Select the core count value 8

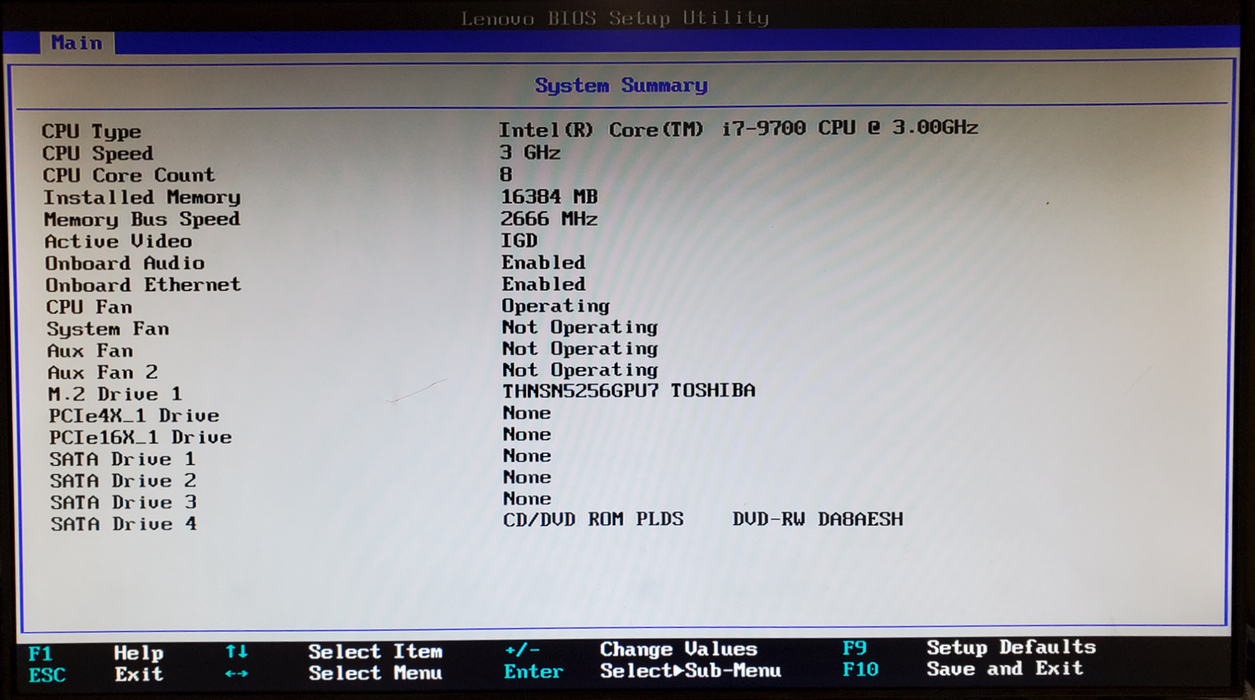[x=506, y=175]
